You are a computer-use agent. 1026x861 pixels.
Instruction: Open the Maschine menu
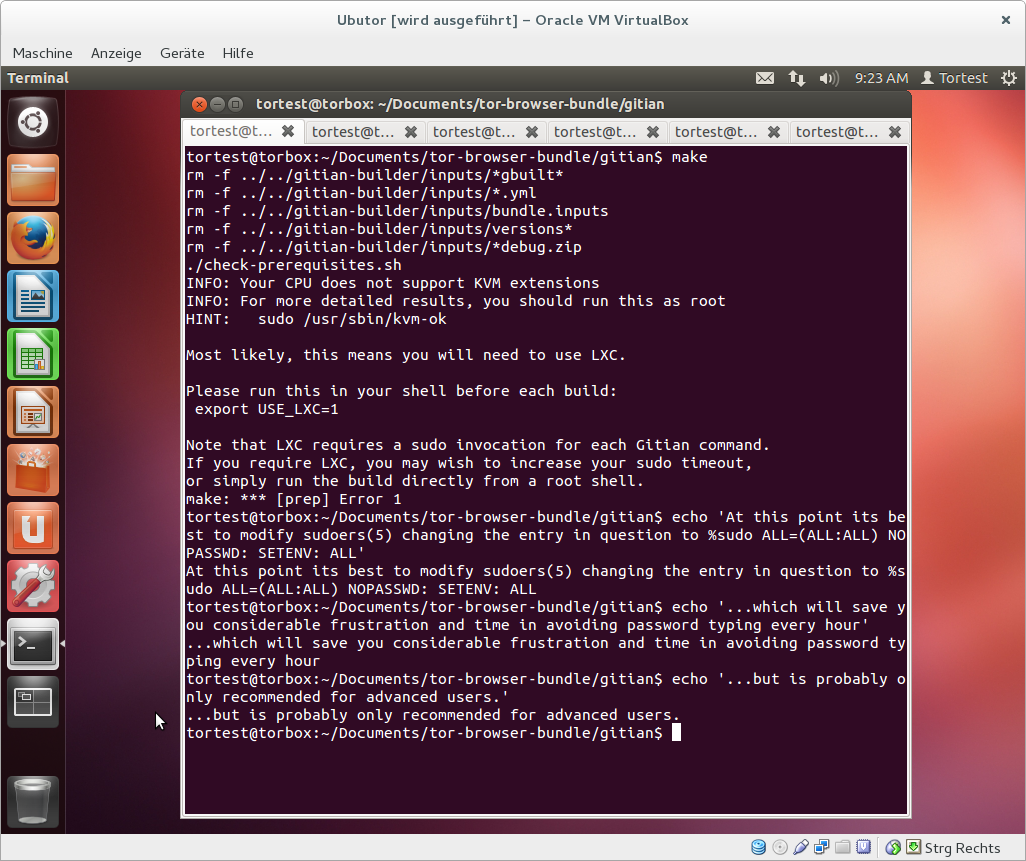pyautogui.click(x=42, y=53)
